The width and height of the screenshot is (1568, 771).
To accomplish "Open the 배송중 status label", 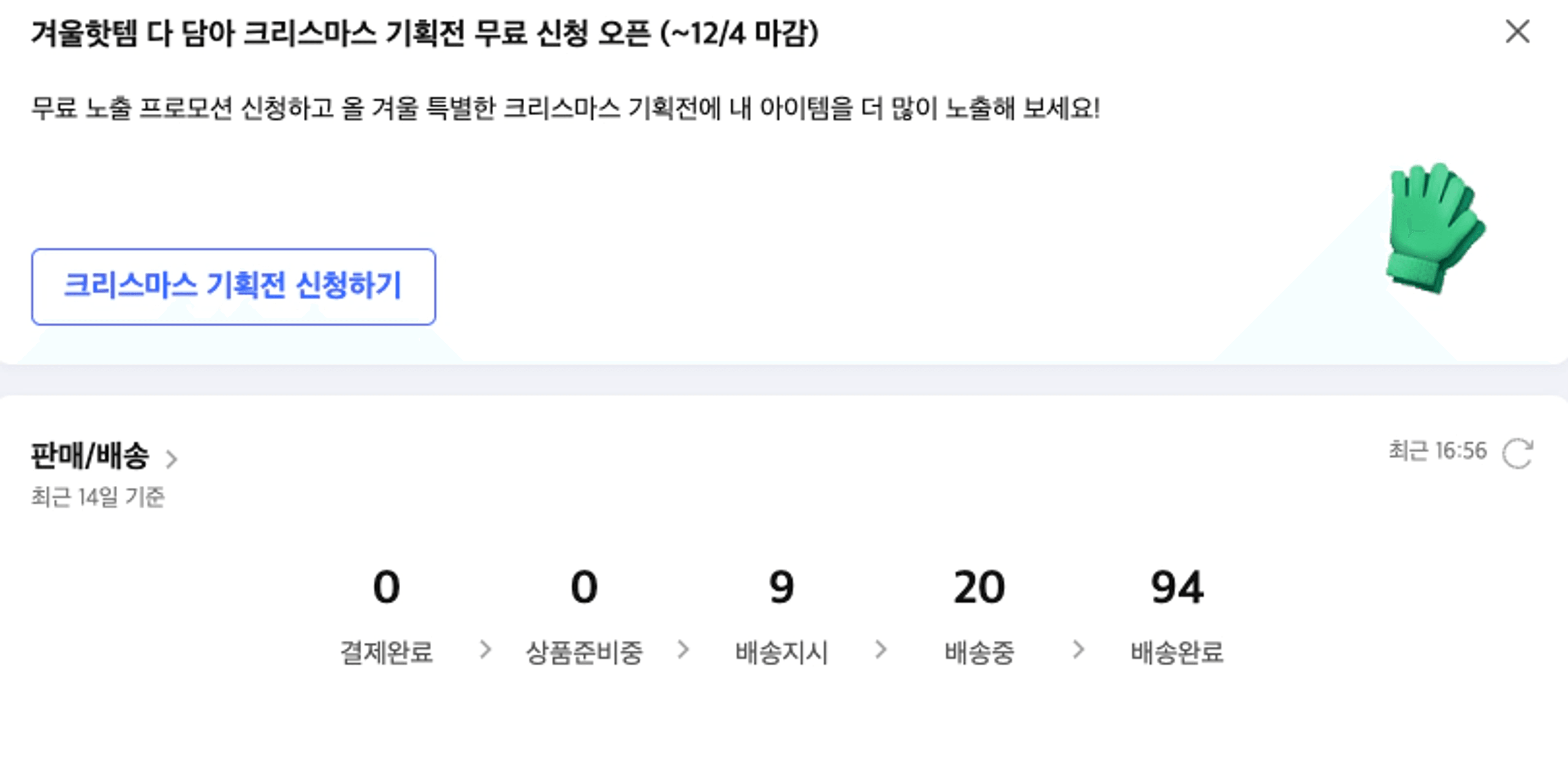I will pos(980,652).
